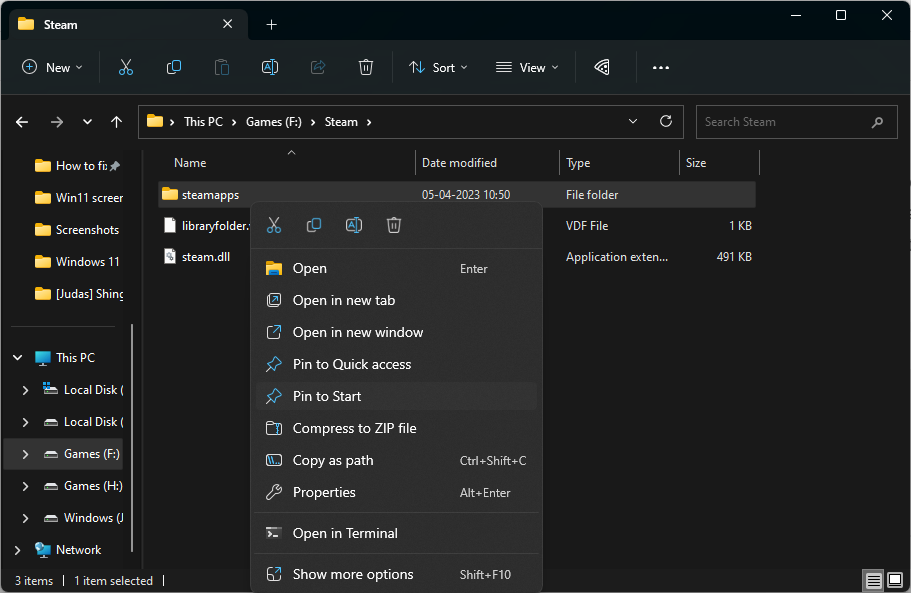This screenshot has height=593, width=911.
Task: Select the Rename icon in the toolbar
Action: click(x=269, y=67)
